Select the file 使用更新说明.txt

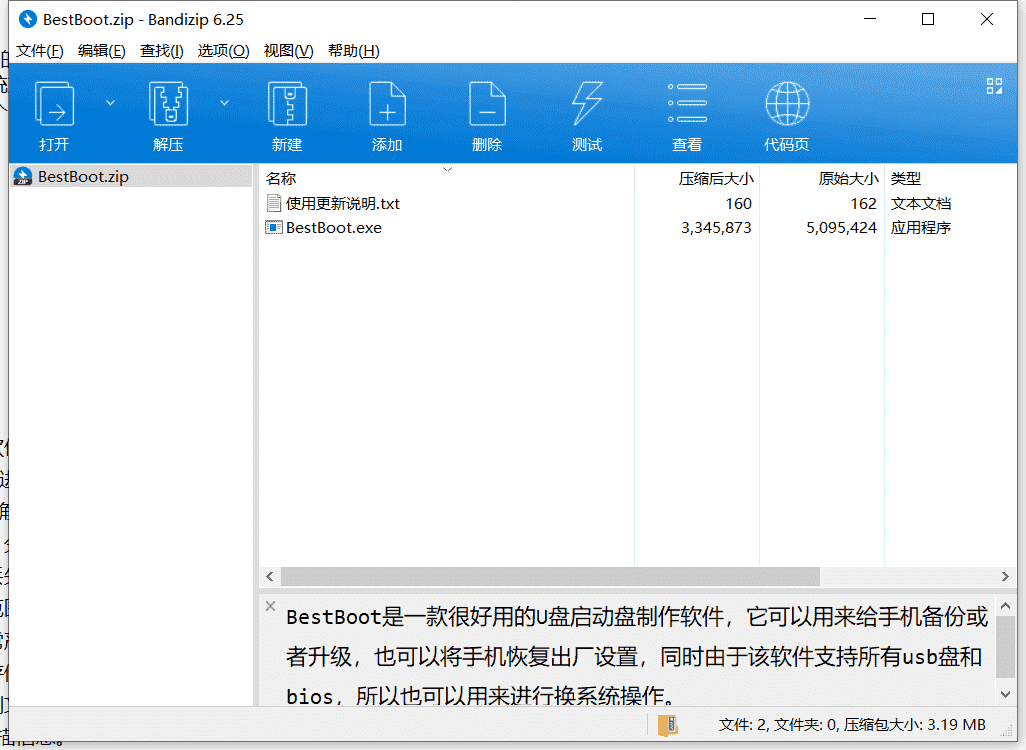pos(343,204)
